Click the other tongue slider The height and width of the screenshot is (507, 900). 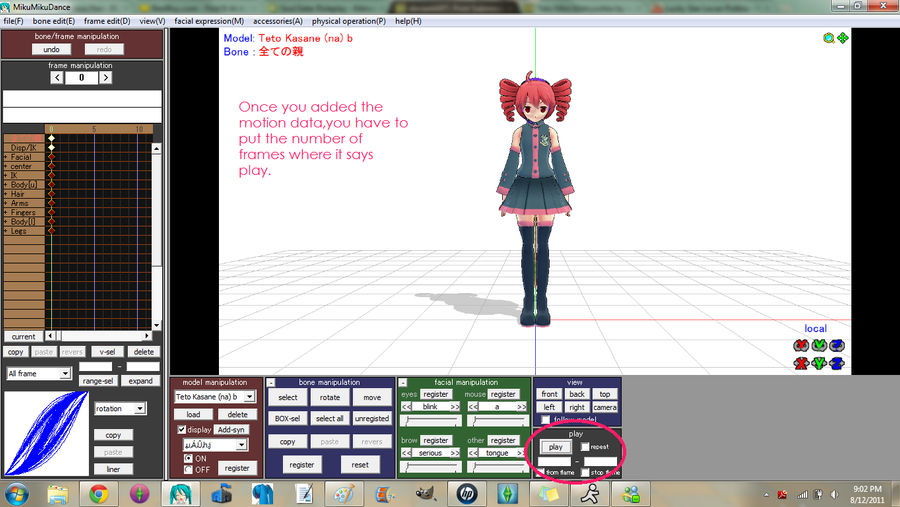point(497,467)
